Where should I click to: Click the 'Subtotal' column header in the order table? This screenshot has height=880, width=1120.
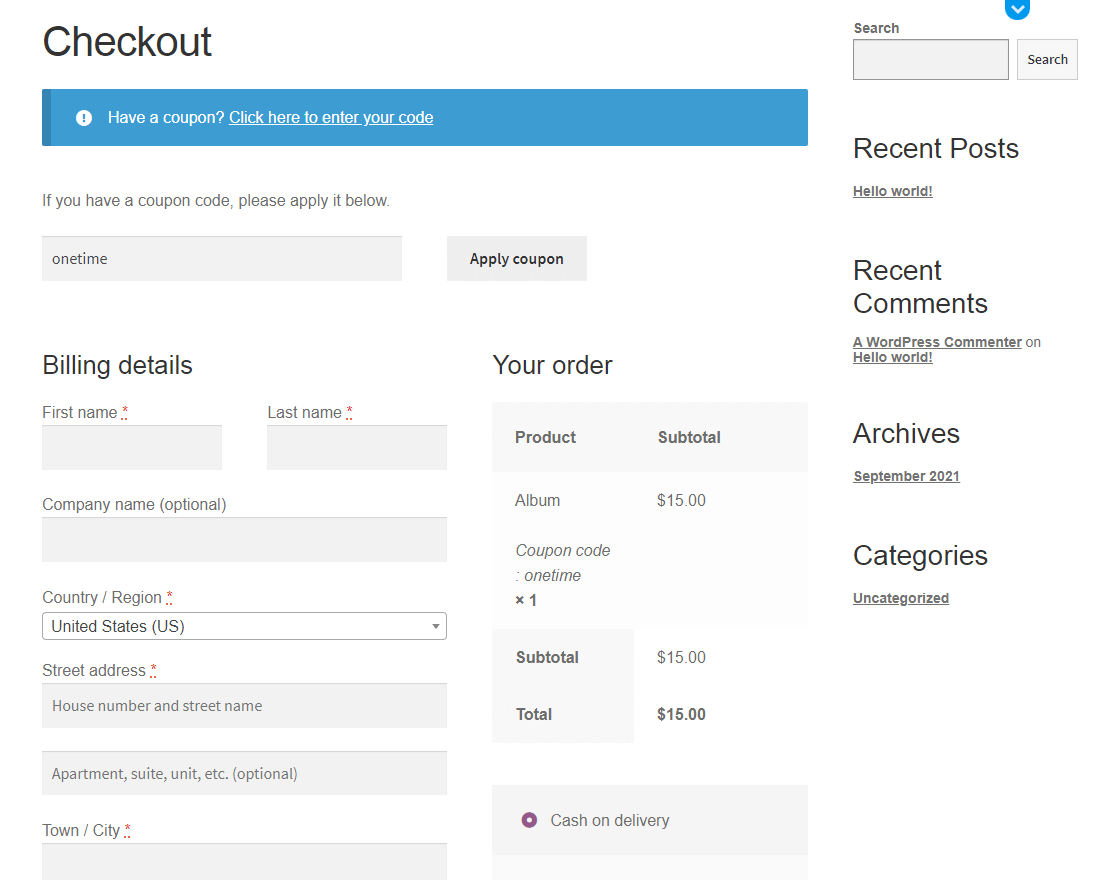[x=689, y=437]
